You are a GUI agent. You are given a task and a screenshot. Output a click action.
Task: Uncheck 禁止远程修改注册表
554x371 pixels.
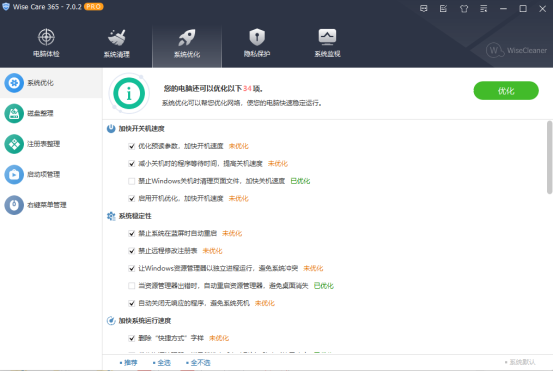tap(132, 251)
